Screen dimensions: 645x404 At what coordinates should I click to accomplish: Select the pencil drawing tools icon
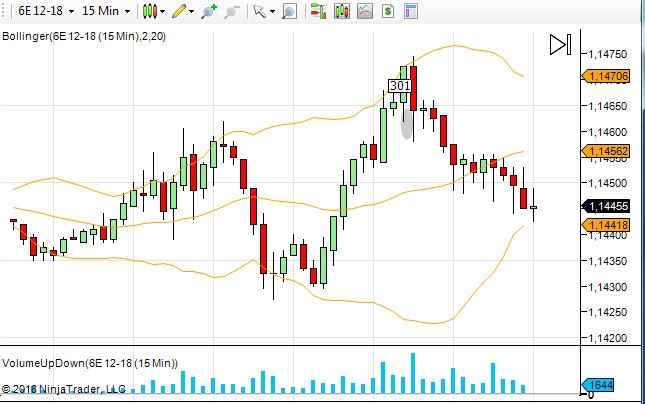pyautogui.click(x=179, y=12)
